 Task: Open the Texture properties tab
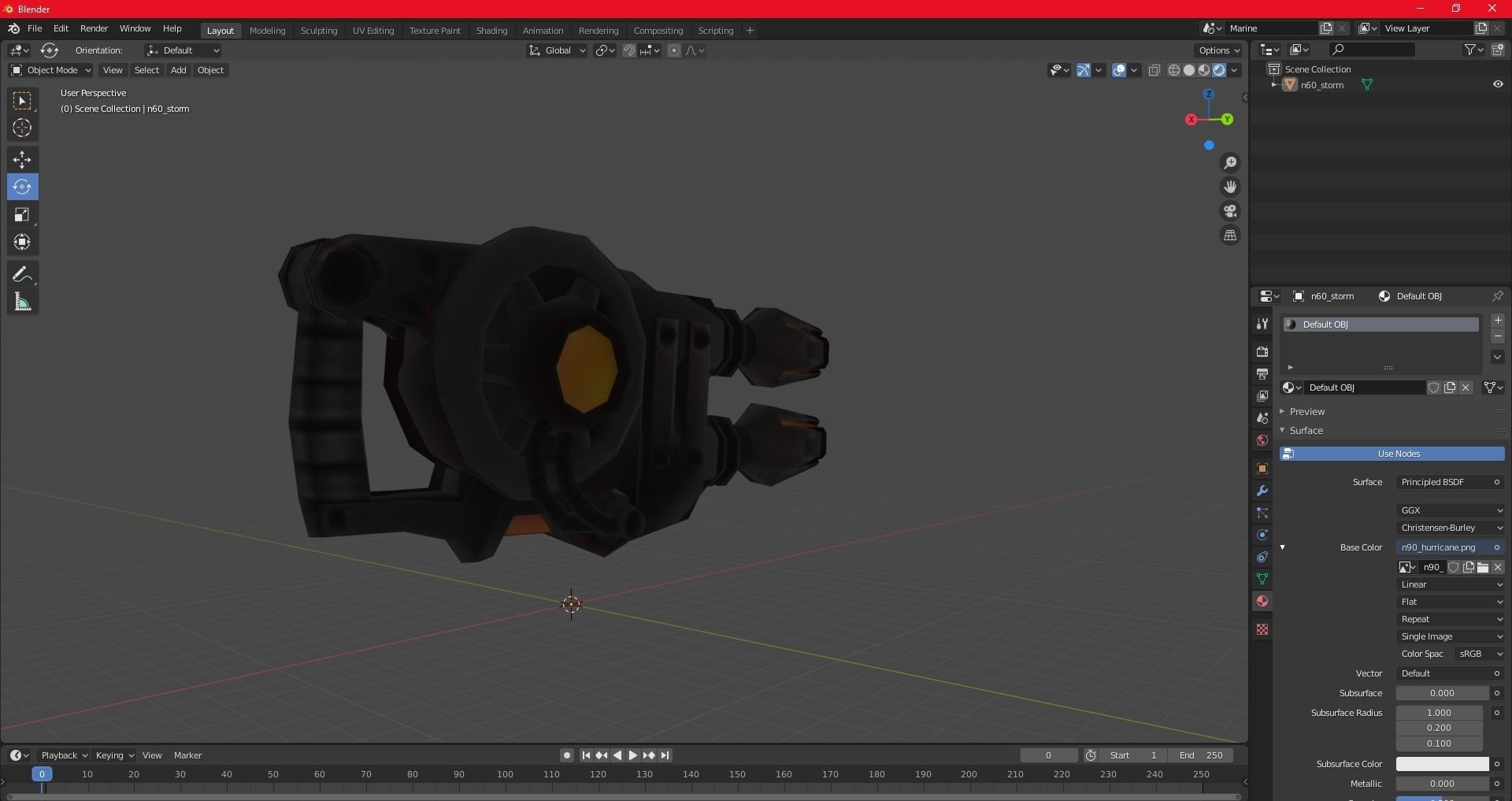(x=1262, y=629)
